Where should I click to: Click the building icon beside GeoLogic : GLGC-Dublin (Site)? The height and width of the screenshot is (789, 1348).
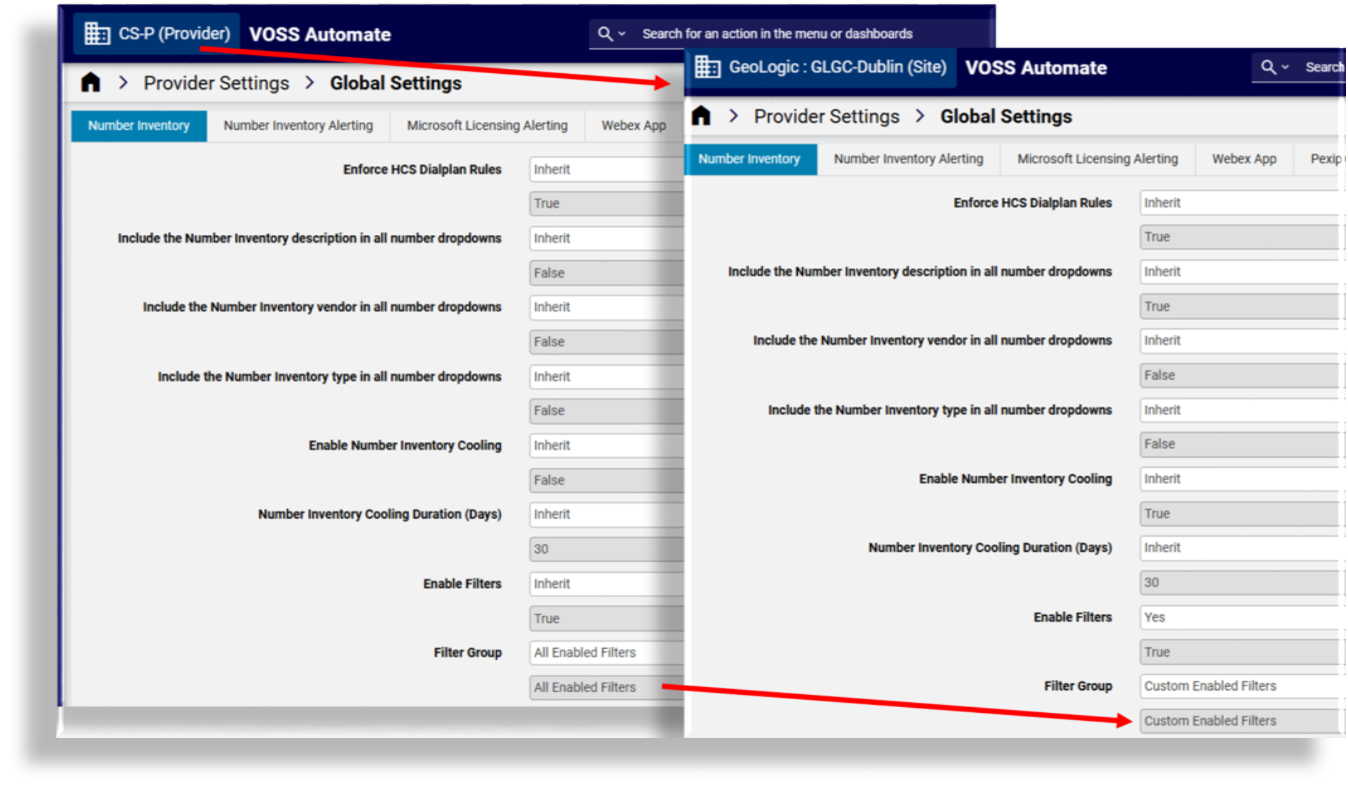[x=707, y=67]
